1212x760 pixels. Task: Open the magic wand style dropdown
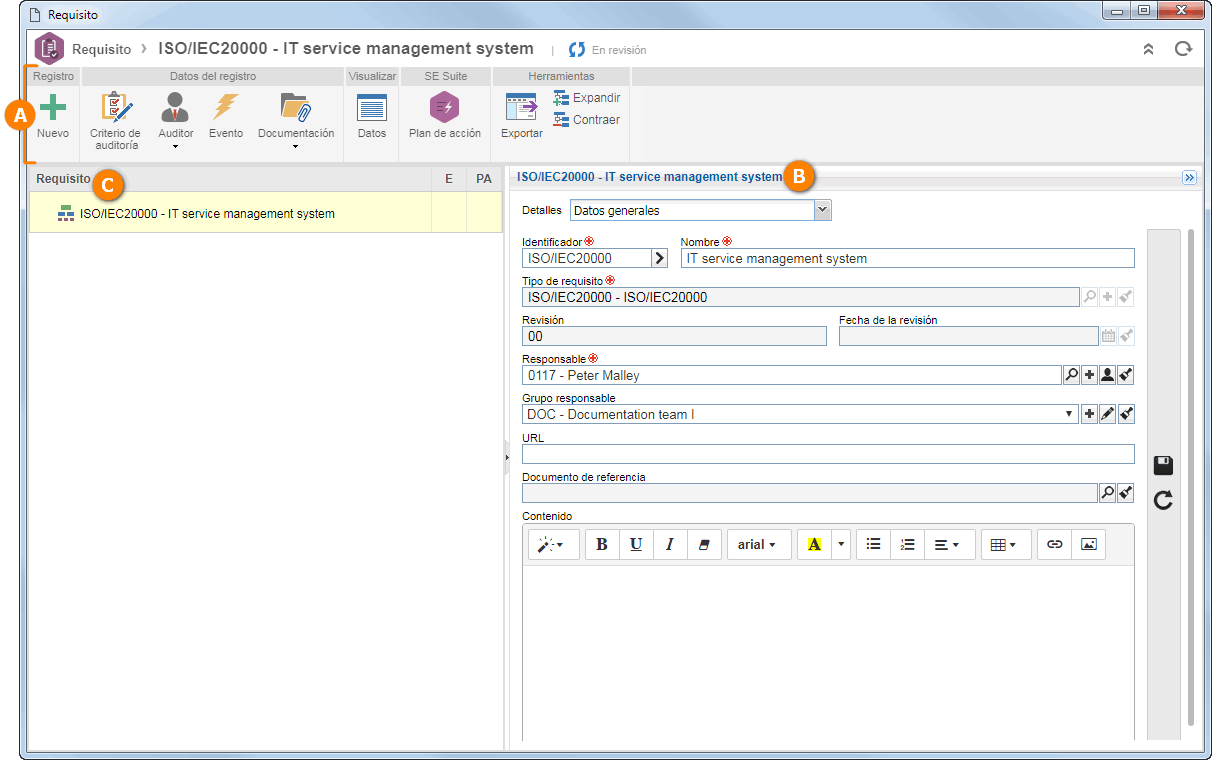tap(552, 544)
